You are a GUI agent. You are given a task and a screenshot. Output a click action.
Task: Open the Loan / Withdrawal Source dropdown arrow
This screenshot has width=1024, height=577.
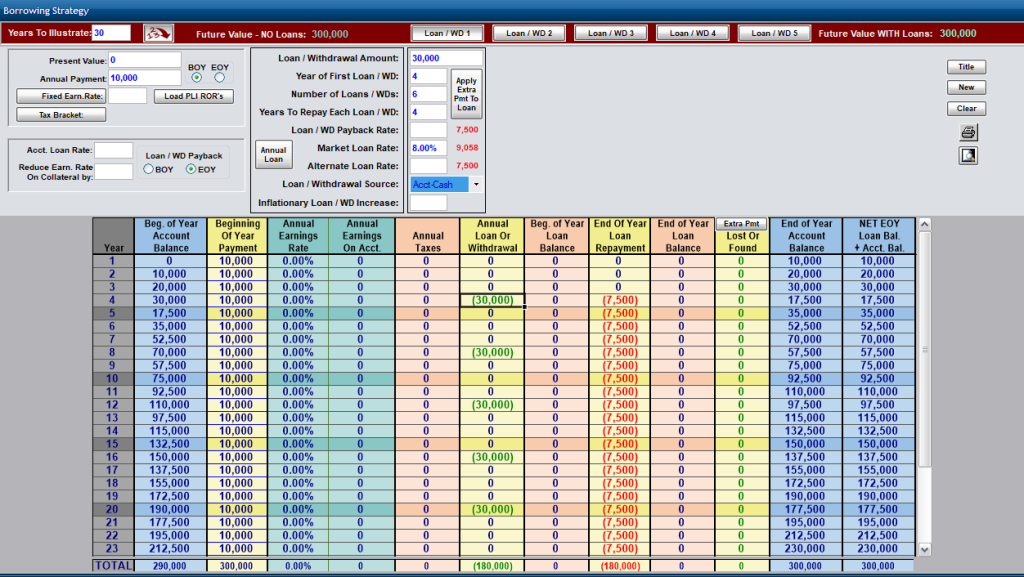(x=476, y=185)
